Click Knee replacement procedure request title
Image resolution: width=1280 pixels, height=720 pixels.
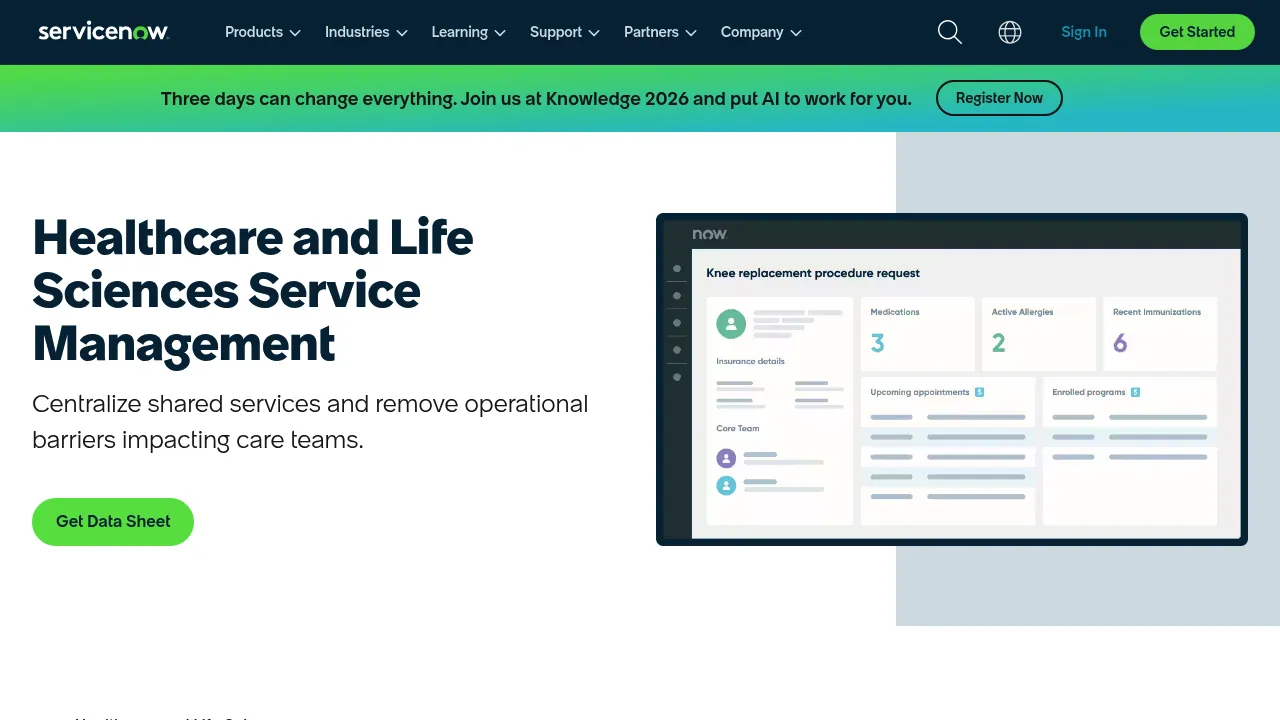[813, 273]
